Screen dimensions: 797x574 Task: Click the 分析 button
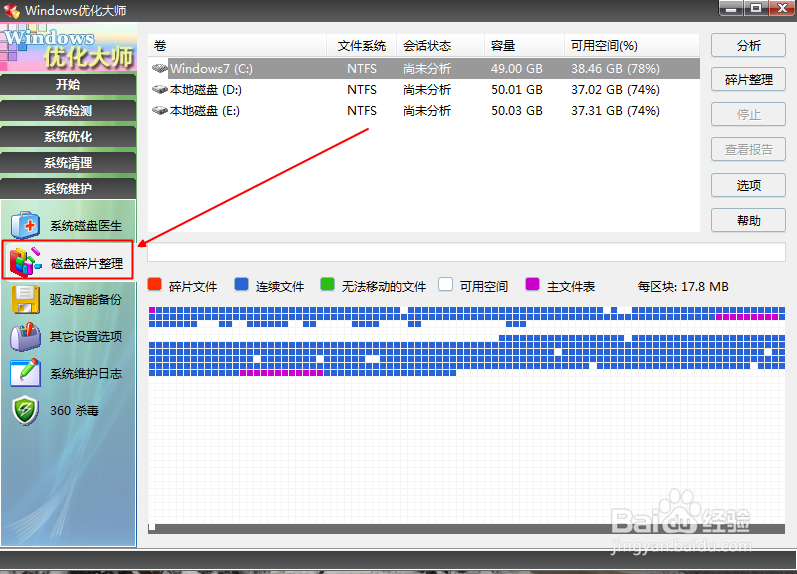point(748,46)
